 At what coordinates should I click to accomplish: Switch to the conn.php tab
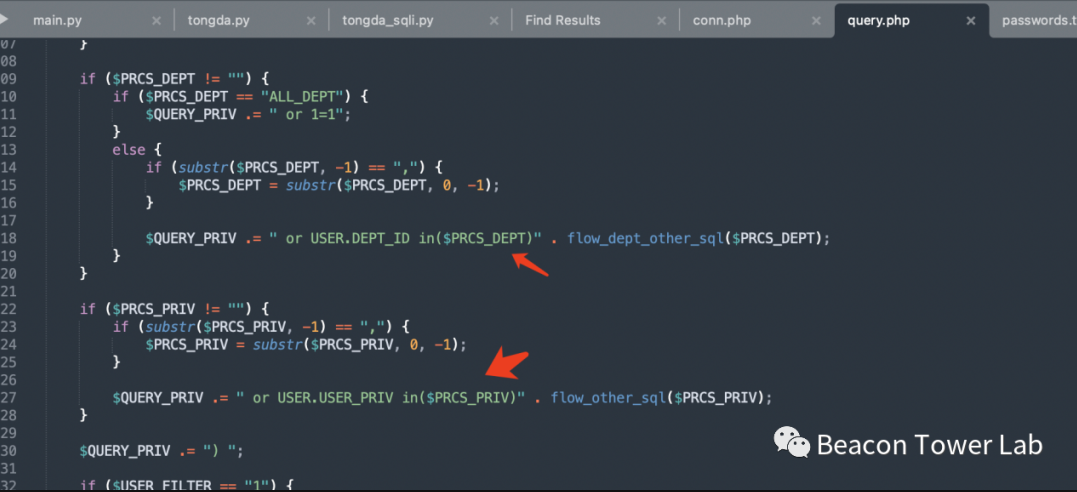722,21
